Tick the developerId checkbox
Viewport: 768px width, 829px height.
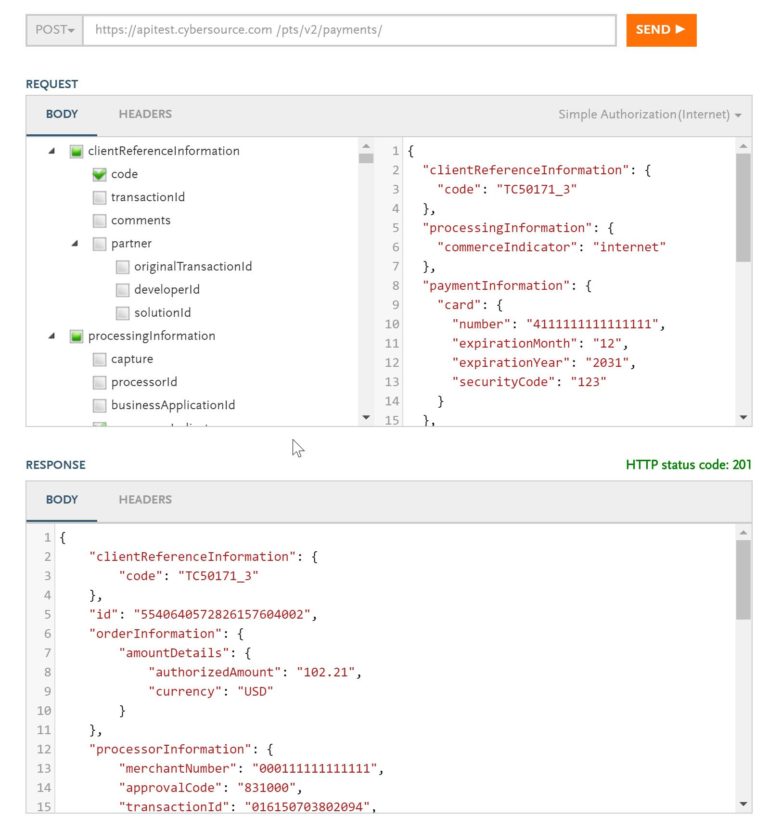tap(122, 290)
